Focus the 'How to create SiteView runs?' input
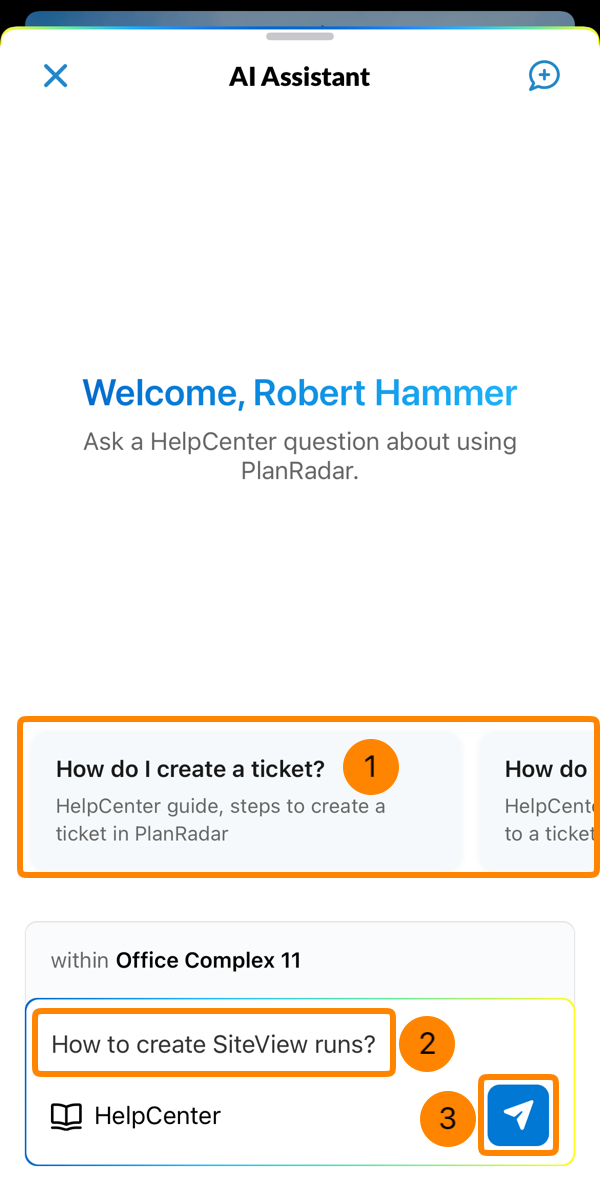Image resolution: width=600 pixels, height=1194 pixels. tap(213, 1045)
